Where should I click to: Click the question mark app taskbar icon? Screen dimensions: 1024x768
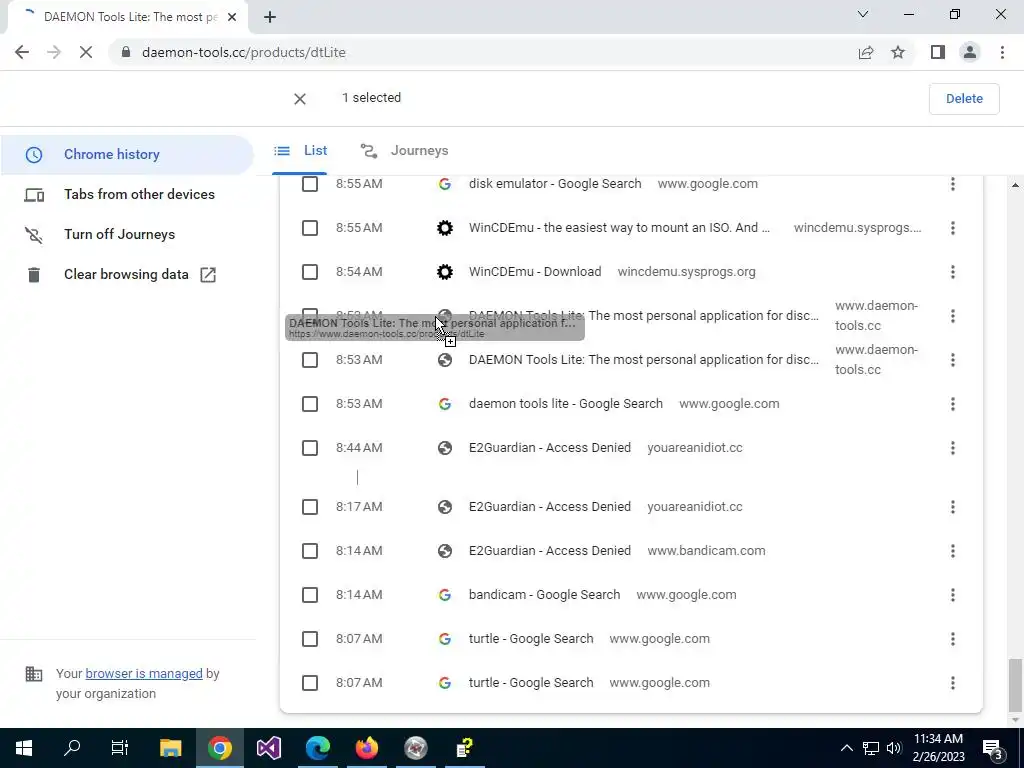point(464,748)
